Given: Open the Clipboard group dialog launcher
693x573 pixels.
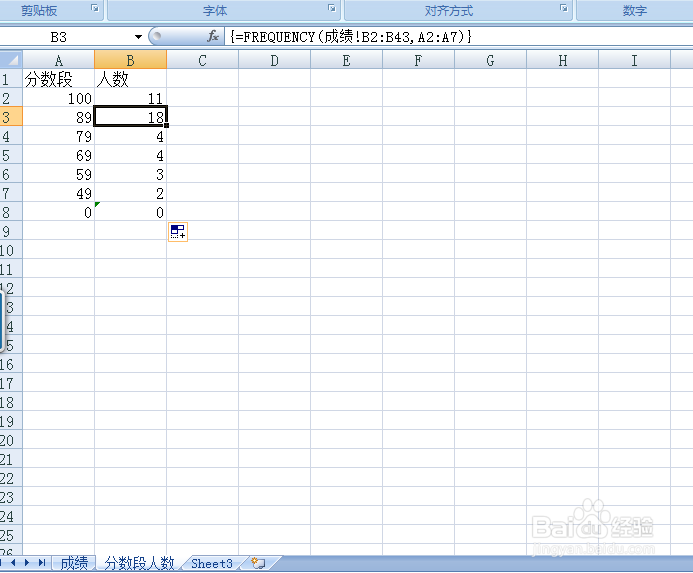Looking at the screenshot, I should point(95,8).
